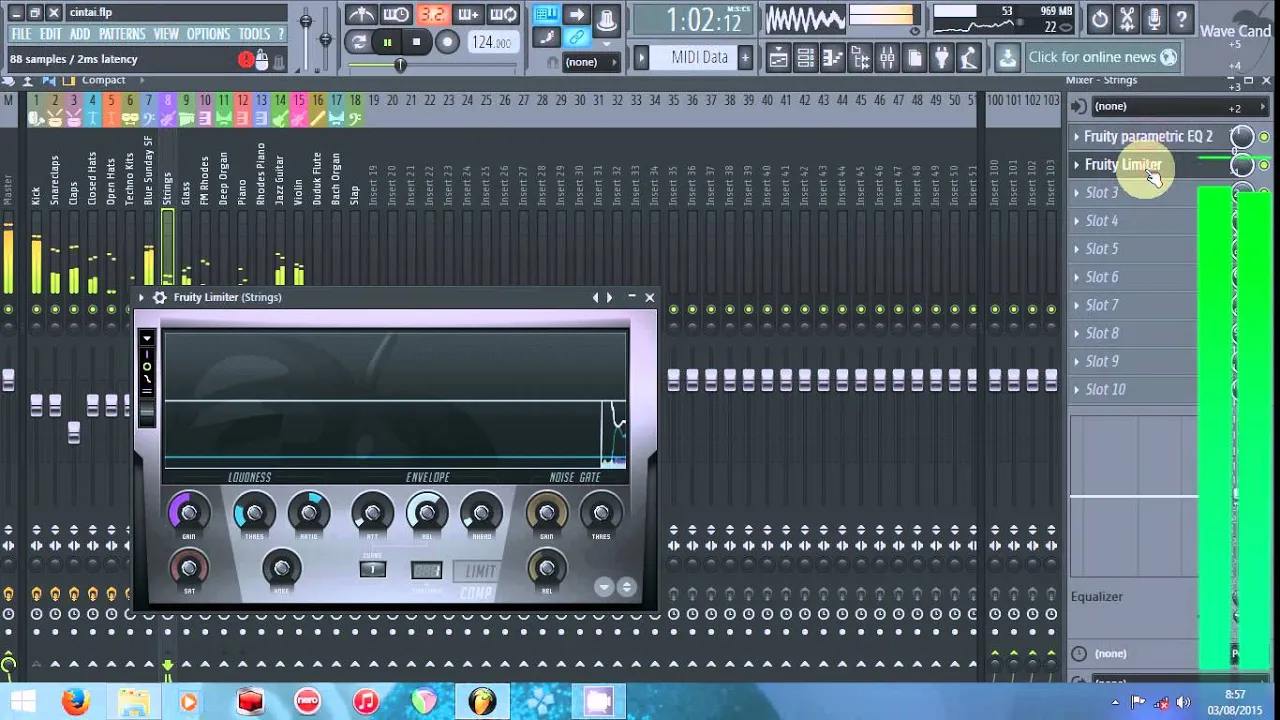Viewport: 1280px width, 720px height.
Task: Click the knob icon next to snap controls
Action: tap(606, 20)
